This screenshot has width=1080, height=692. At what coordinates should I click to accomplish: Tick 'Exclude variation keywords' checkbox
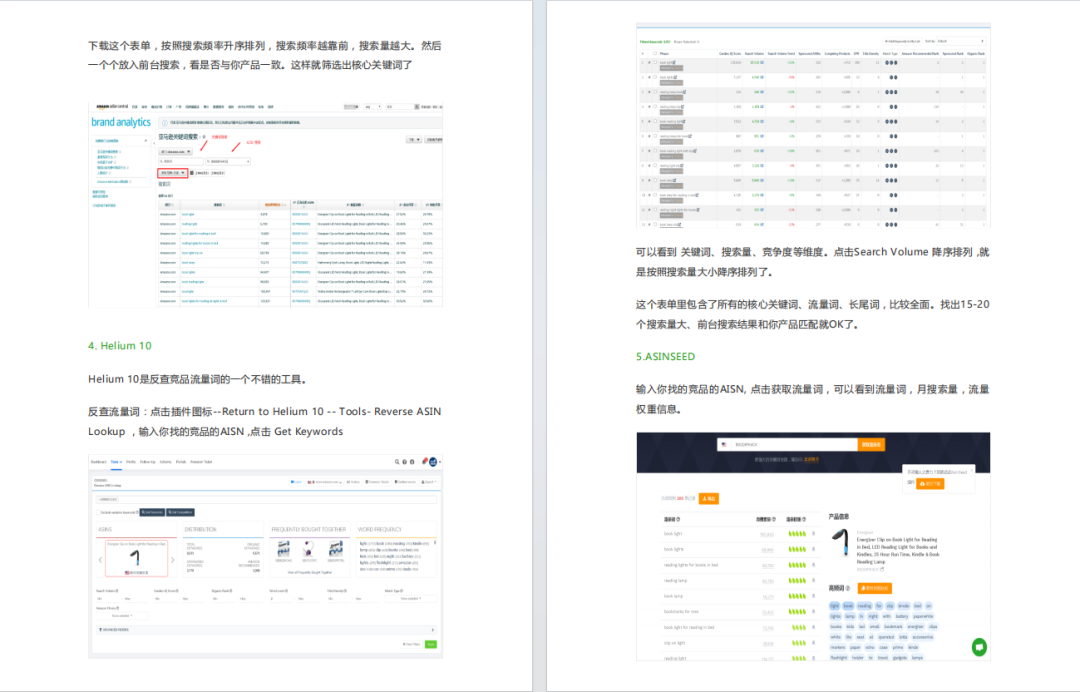tap(98, 512)
